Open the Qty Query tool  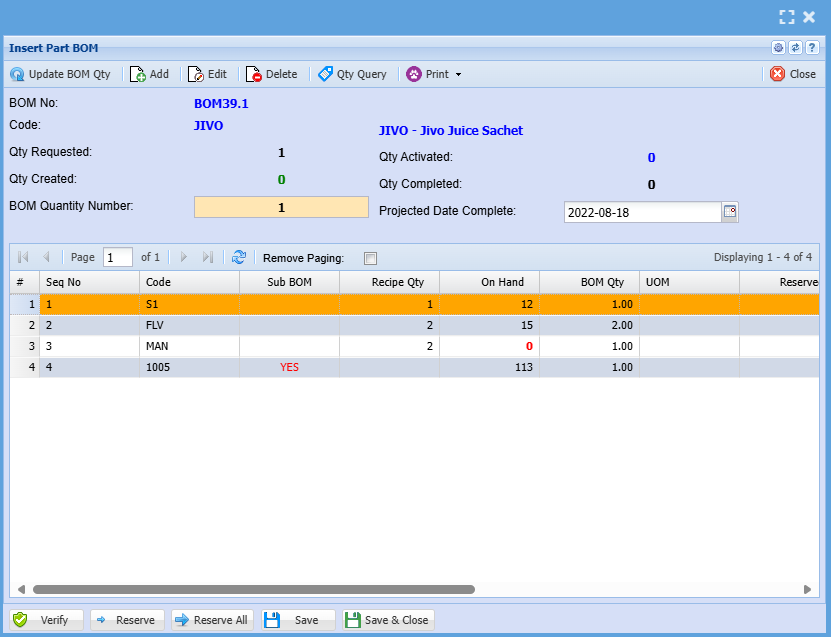coord(352,74)
